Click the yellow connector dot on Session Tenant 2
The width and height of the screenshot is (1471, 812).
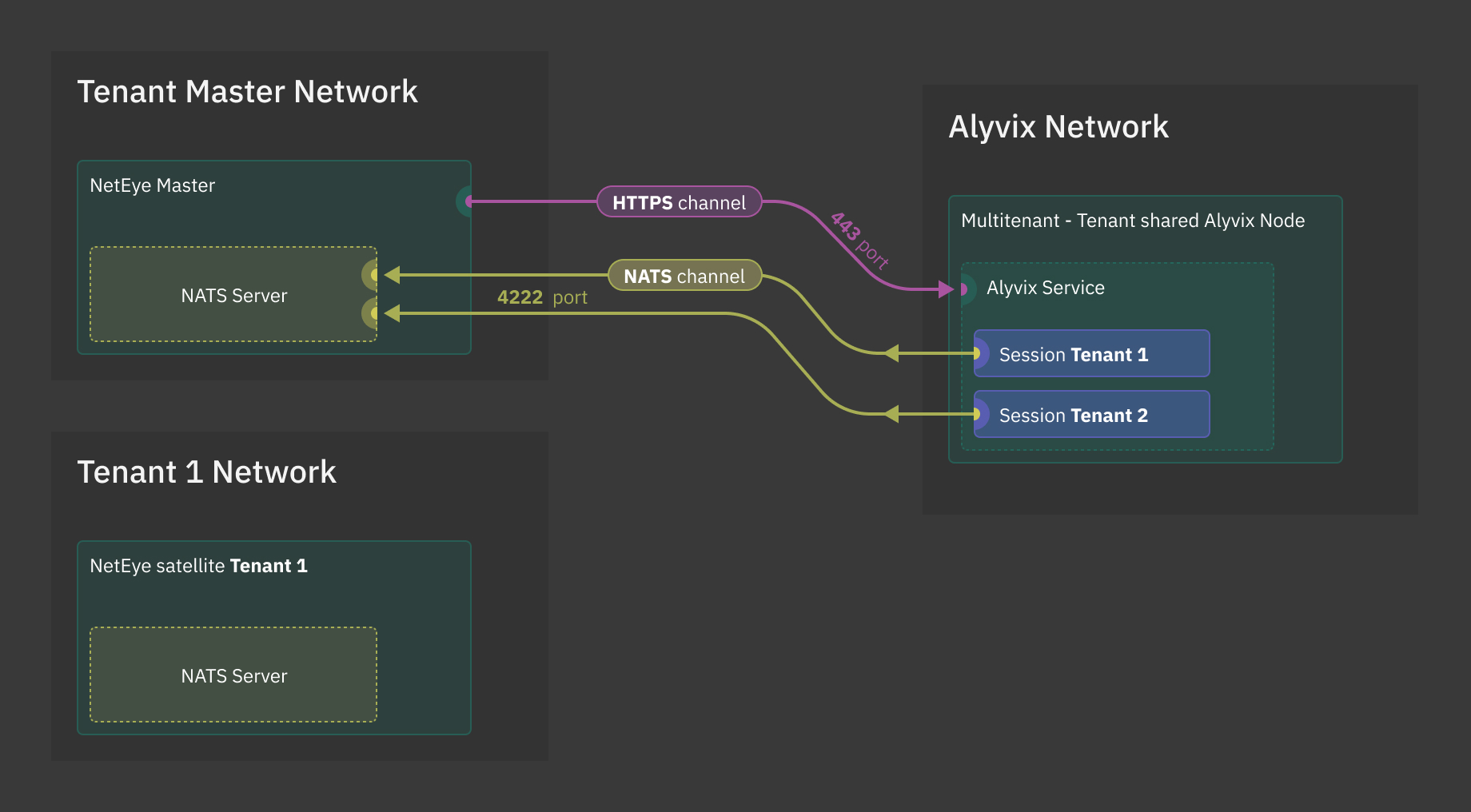click(976, 414)
